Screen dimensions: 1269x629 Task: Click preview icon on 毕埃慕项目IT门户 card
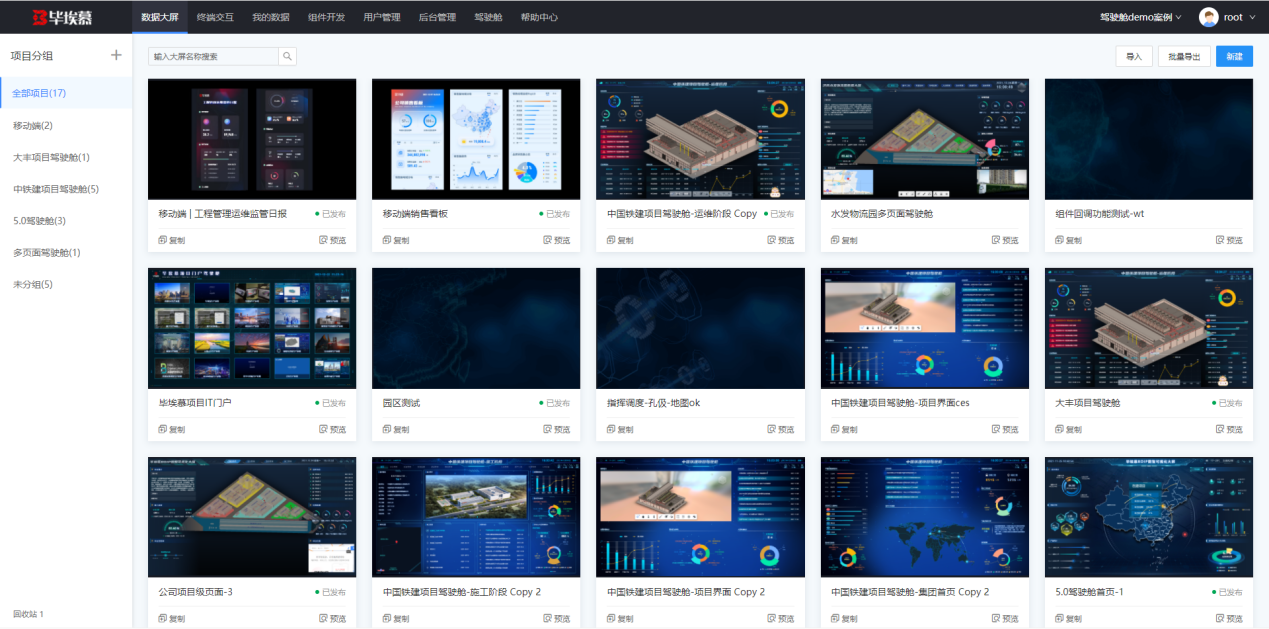[323, 429]
